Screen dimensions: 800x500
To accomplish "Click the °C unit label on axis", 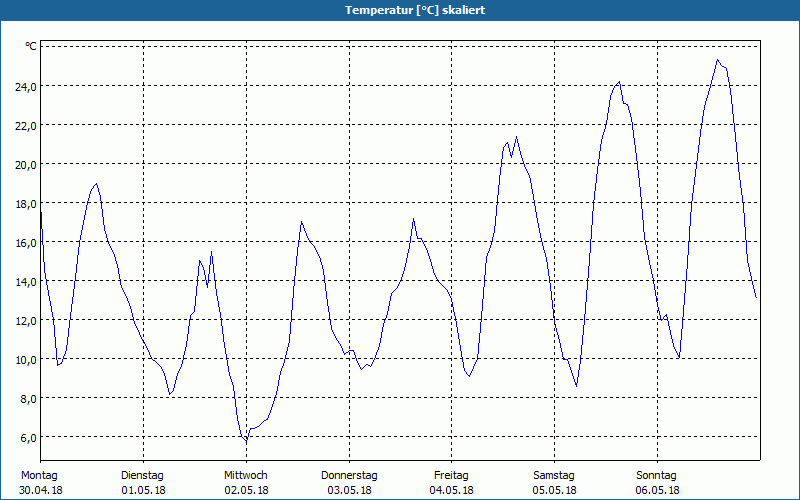I will [31, 46].
